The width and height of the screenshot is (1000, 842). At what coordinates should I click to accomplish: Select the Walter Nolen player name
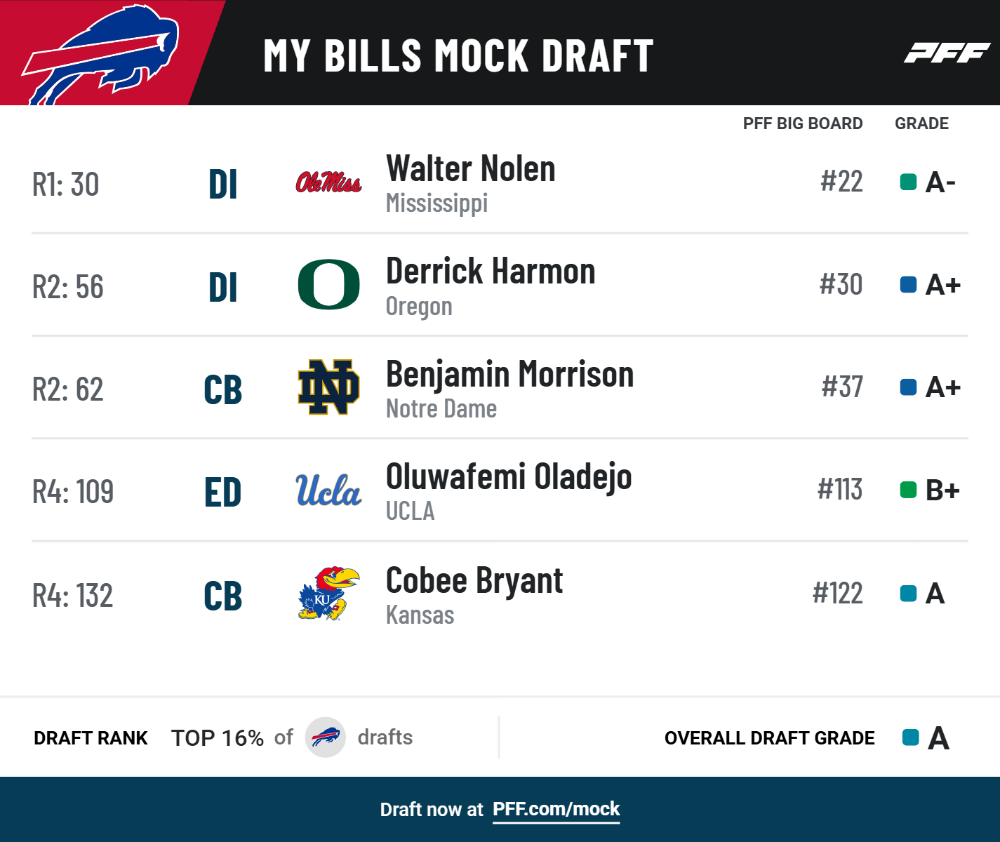pyautogui.click(x=471, y=169)
